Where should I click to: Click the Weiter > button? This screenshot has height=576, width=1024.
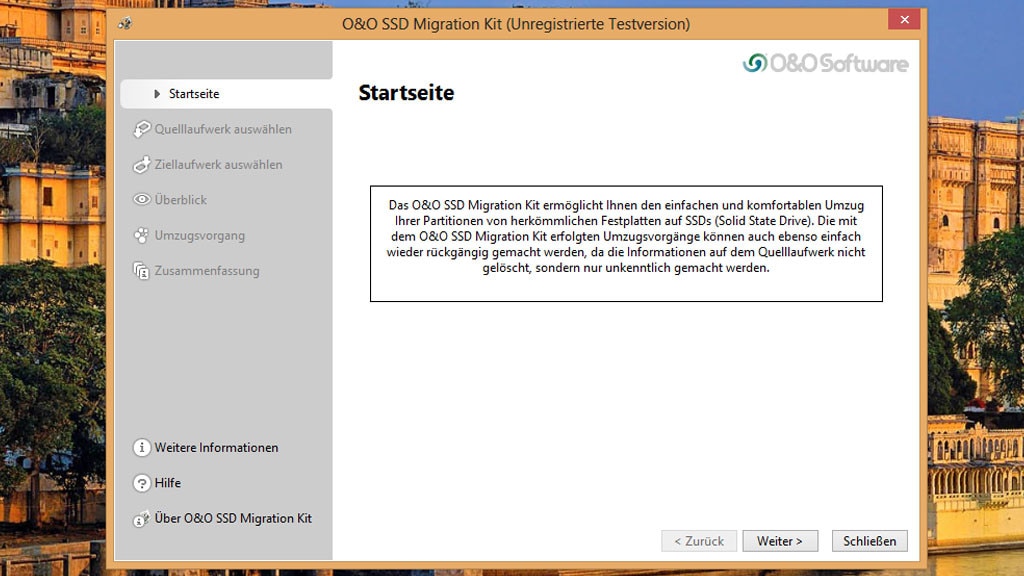coord(780,541)
